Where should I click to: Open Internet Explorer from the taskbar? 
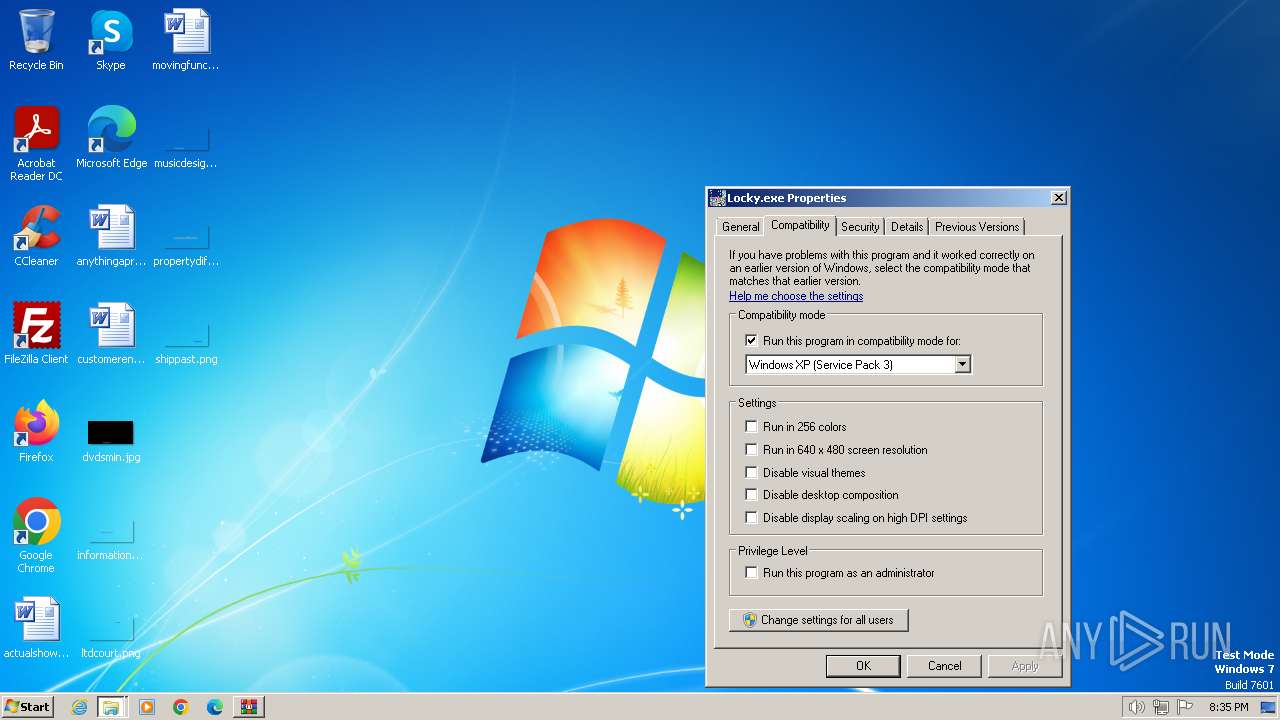pos(79,707)
